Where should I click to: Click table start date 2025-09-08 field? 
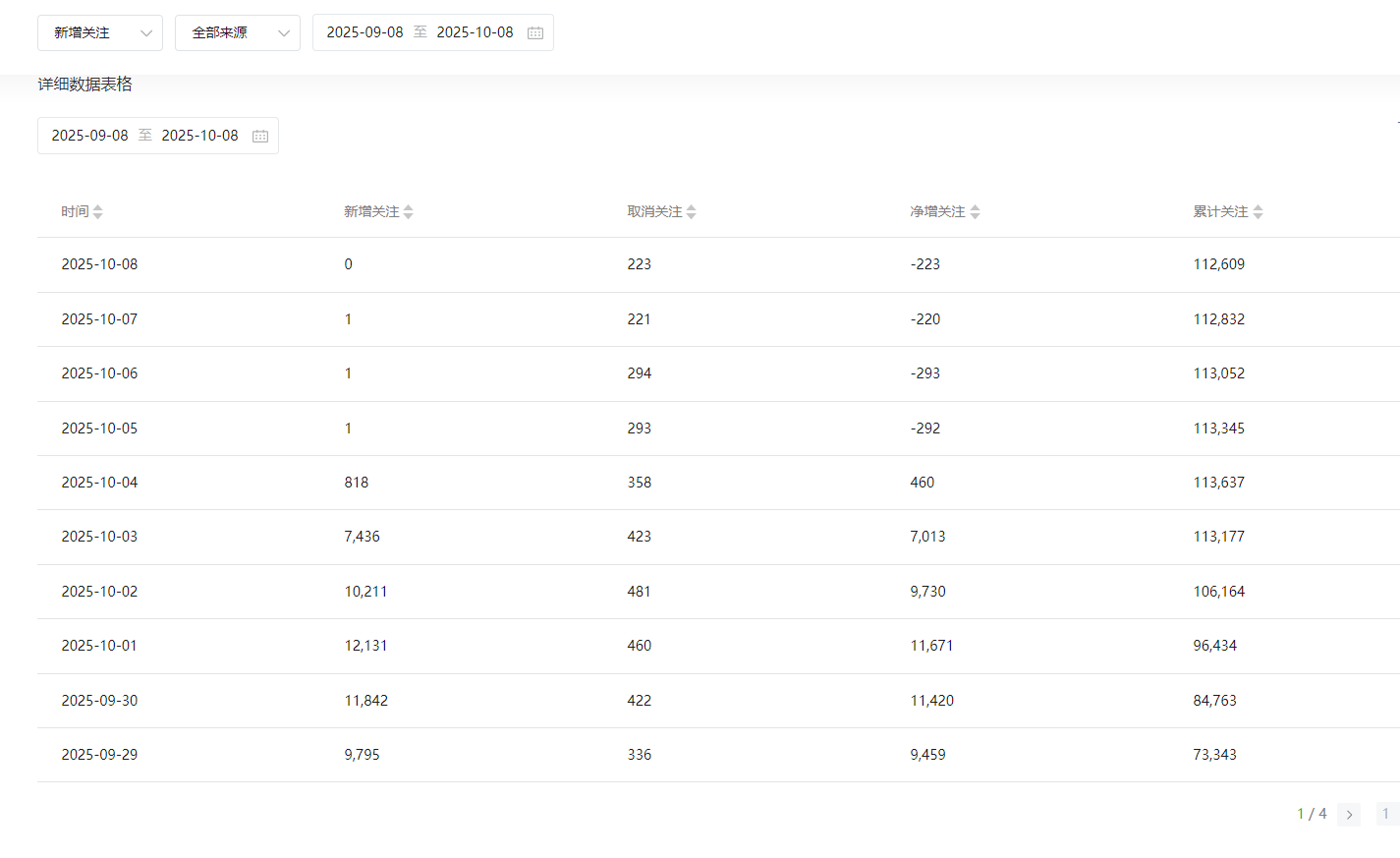[89, 136]
